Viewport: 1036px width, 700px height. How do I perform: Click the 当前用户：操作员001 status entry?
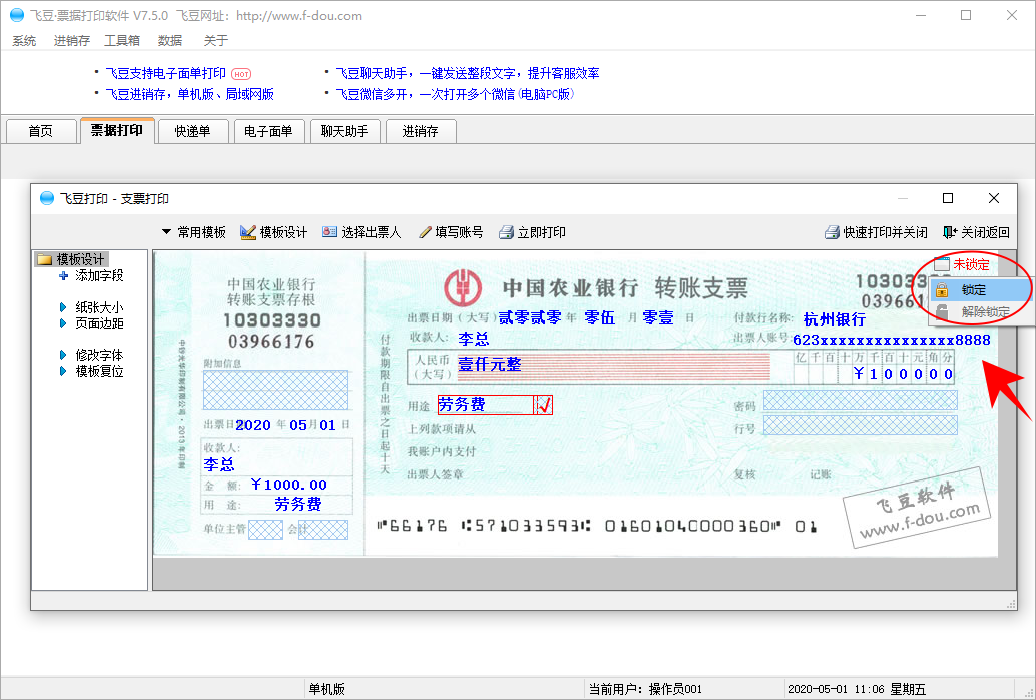pos(646,689)
